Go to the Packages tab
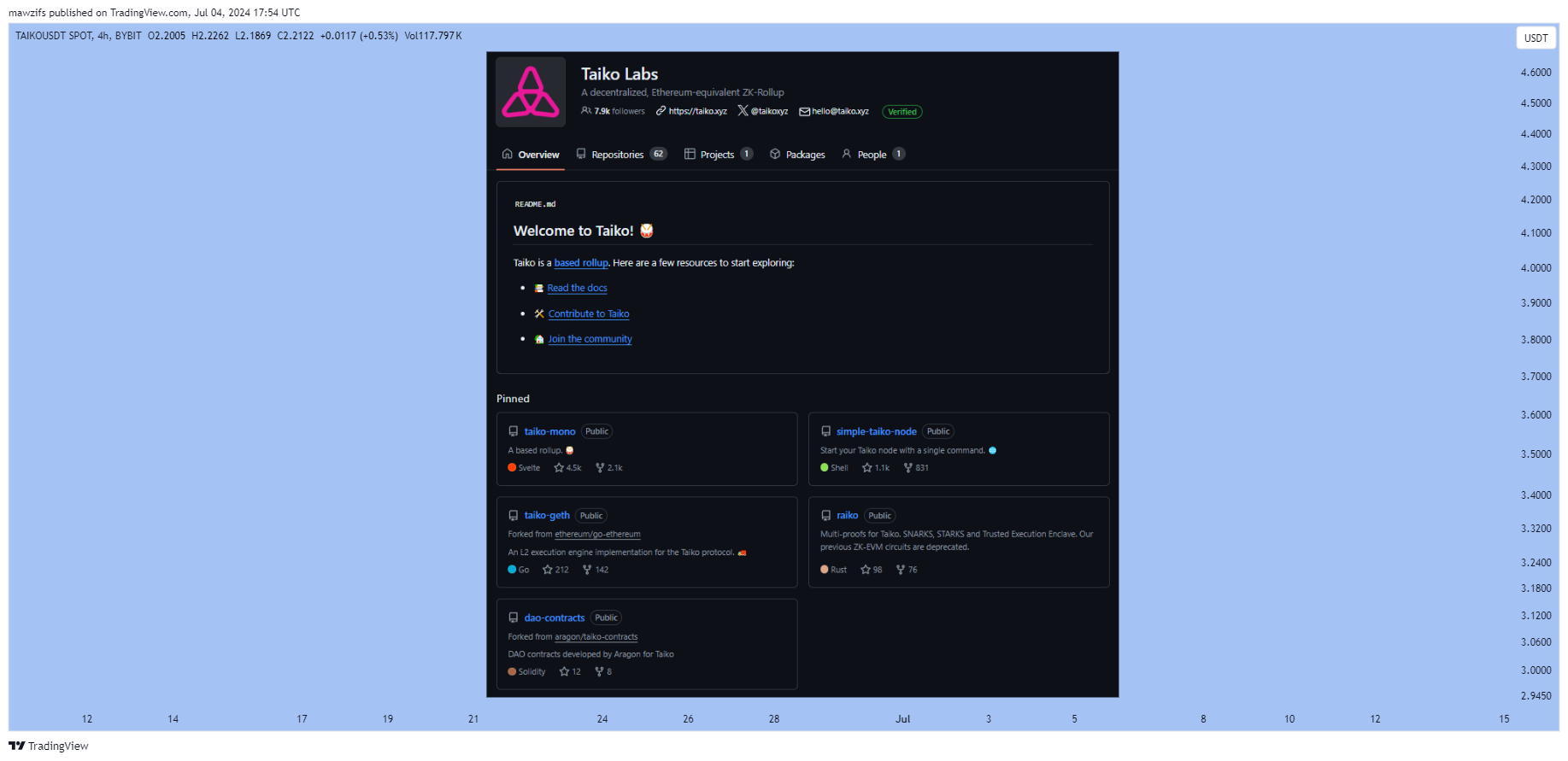The width and height of the screenshot is (1568, 761). coord(797,155)
